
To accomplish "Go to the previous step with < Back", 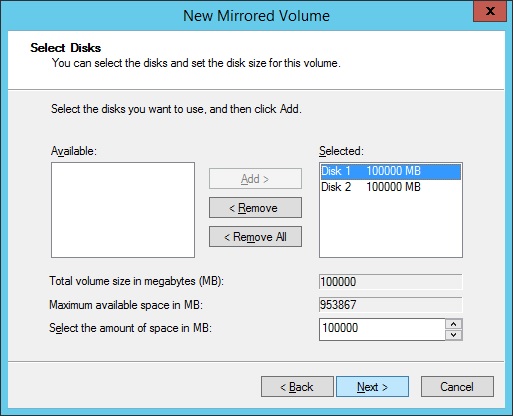I will click(297, 387).
